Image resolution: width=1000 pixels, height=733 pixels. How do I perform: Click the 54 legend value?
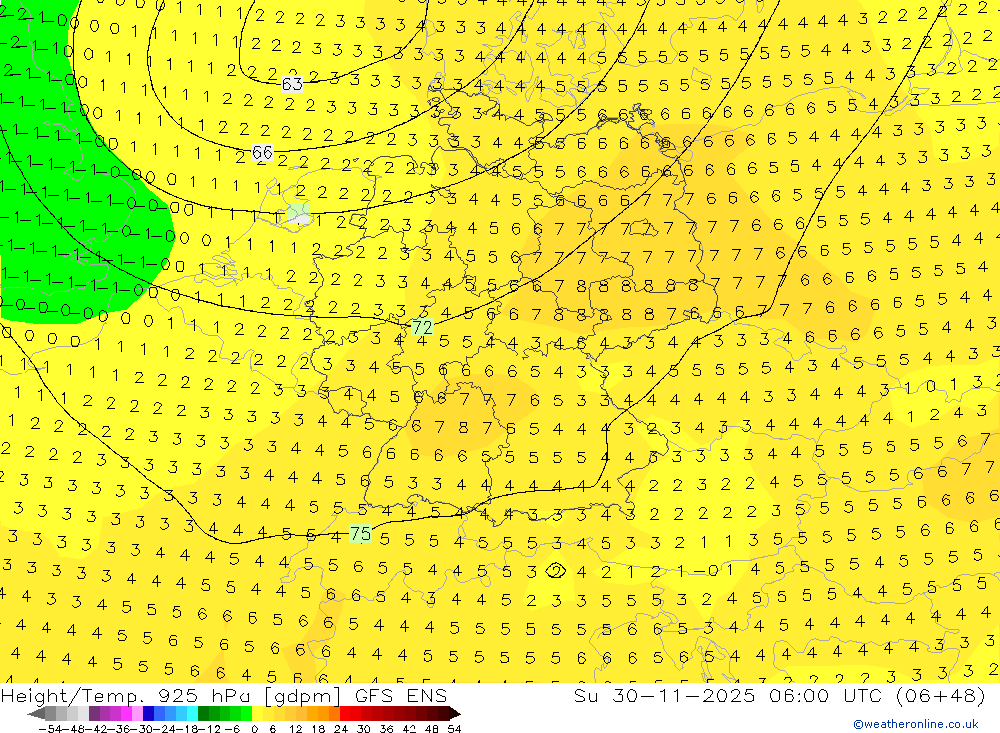454,729
